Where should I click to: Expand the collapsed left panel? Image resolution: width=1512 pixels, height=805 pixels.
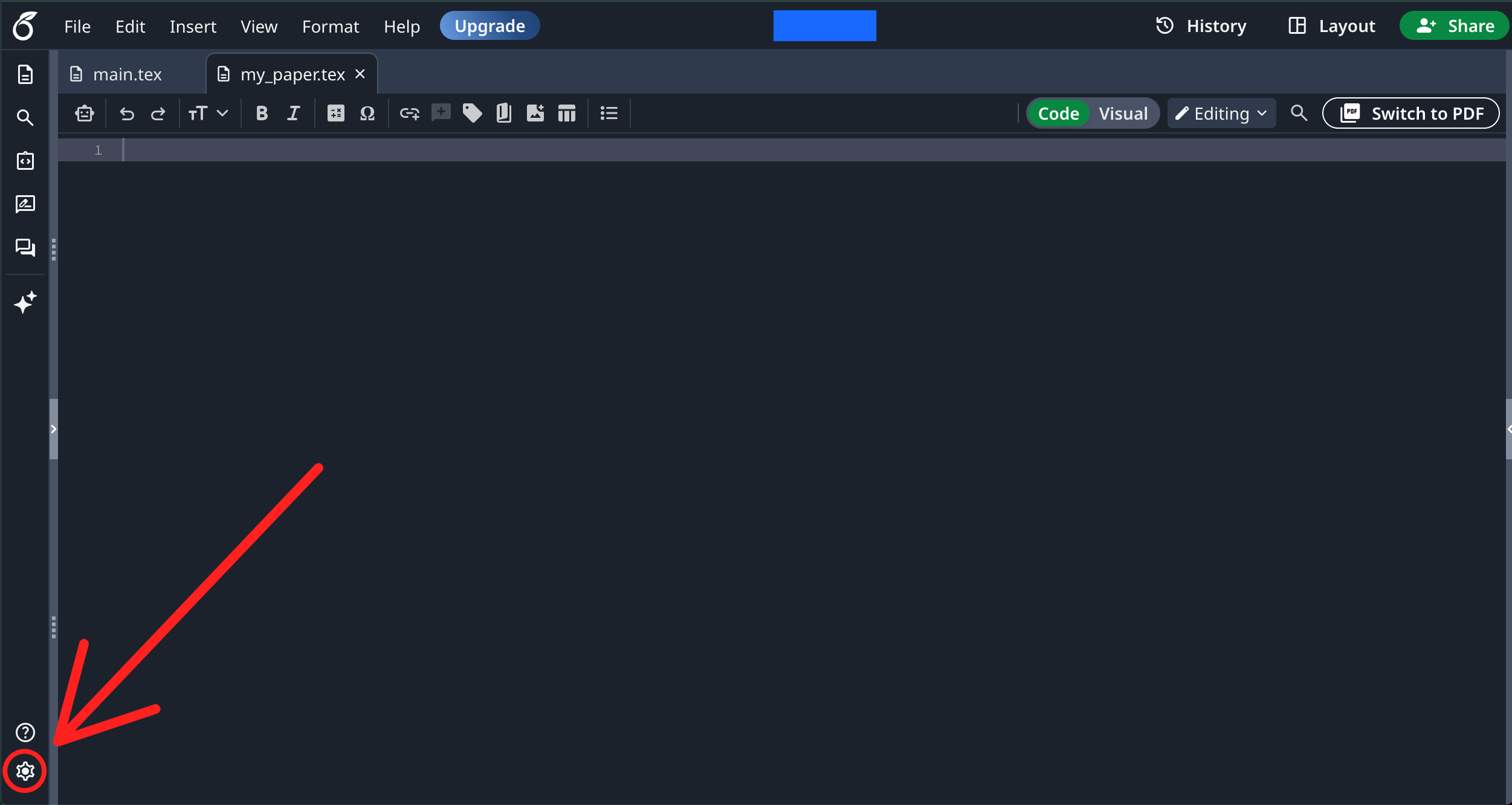pos(54,429)
